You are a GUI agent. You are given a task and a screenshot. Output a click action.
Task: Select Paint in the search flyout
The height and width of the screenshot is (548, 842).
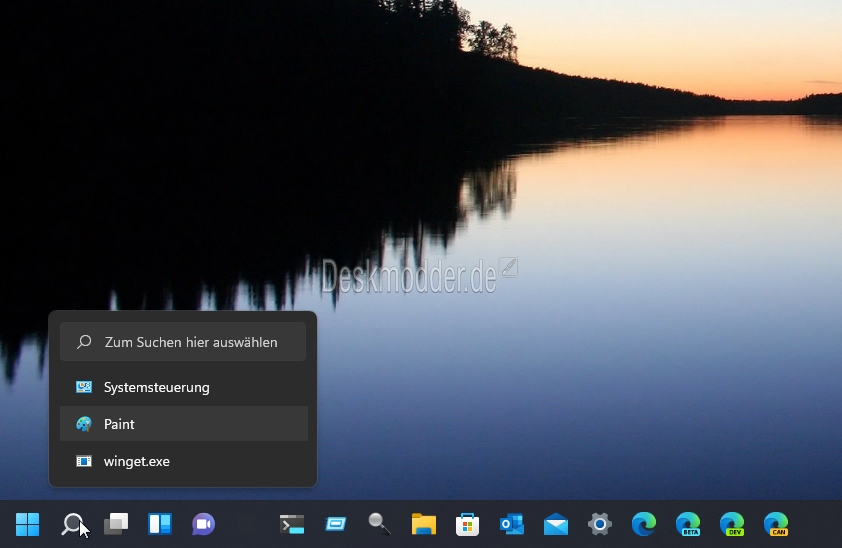coord(183,424)
